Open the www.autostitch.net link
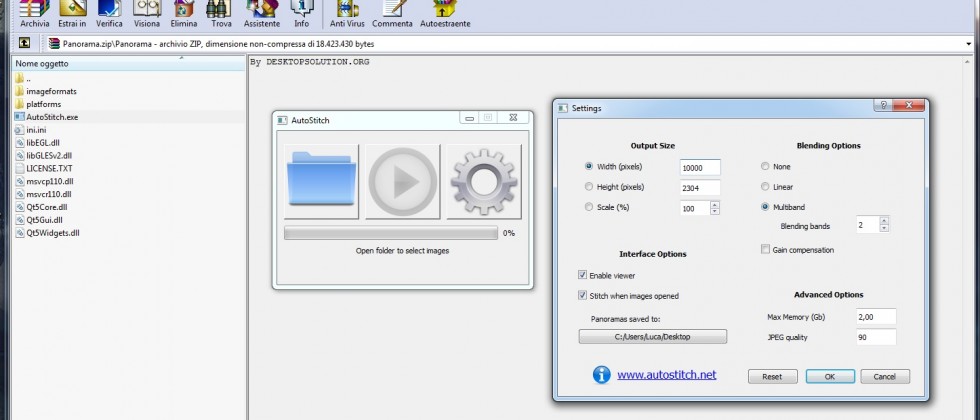Viewport: 980px width, 420px height. pyautogui.click(x=666, y=375)
